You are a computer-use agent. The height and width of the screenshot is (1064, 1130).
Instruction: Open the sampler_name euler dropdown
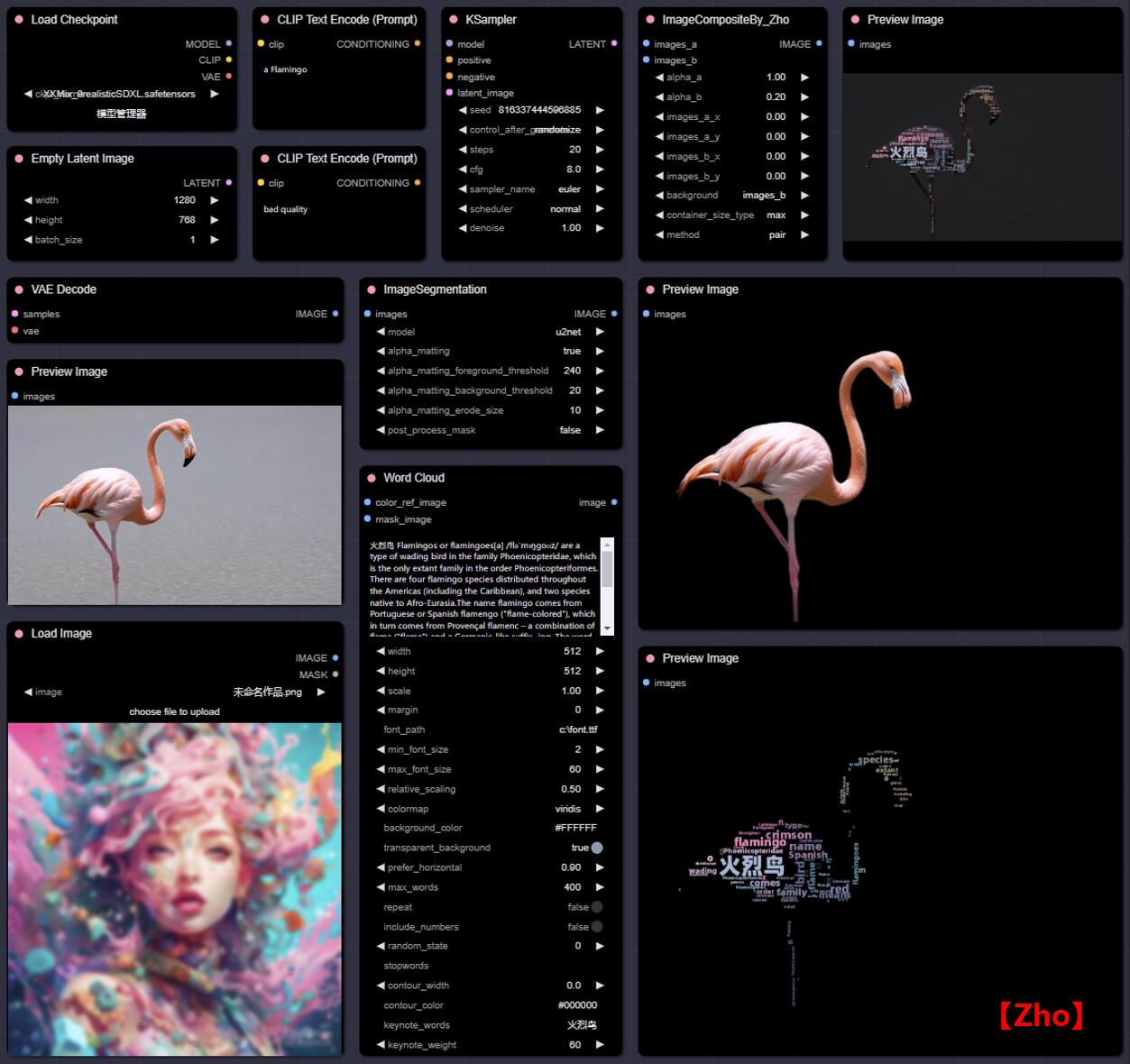click(x=531, y=189)
